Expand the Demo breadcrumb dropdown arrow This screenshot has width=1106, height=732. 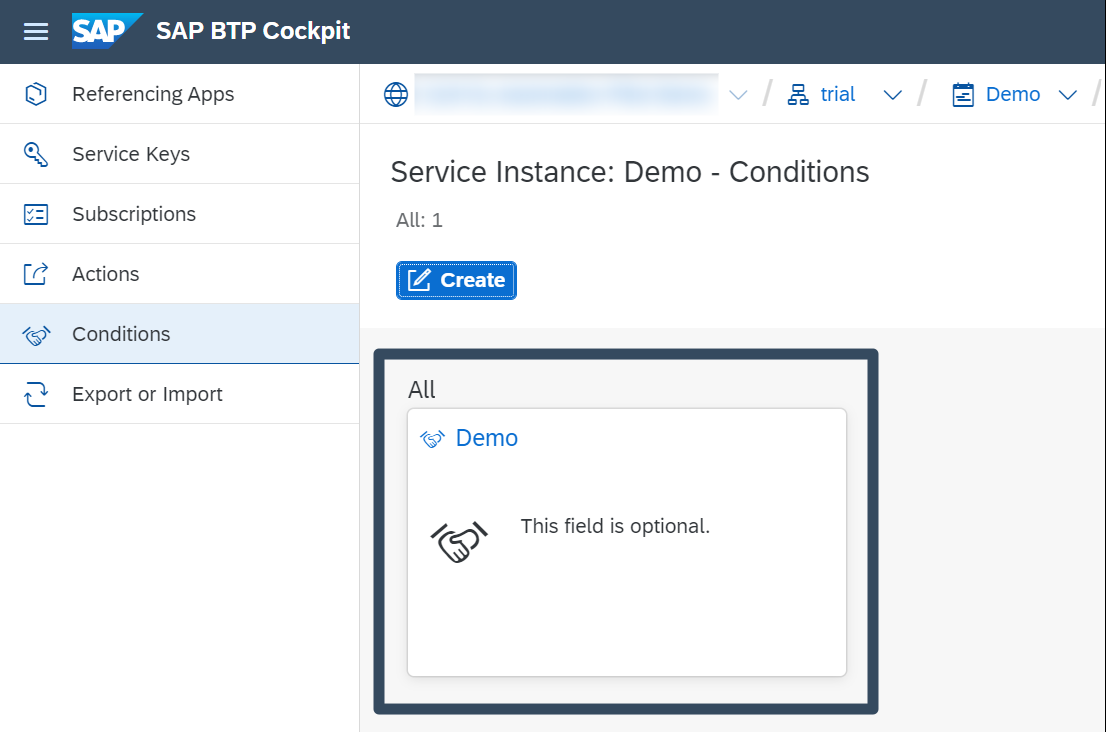coord(1068,95)
